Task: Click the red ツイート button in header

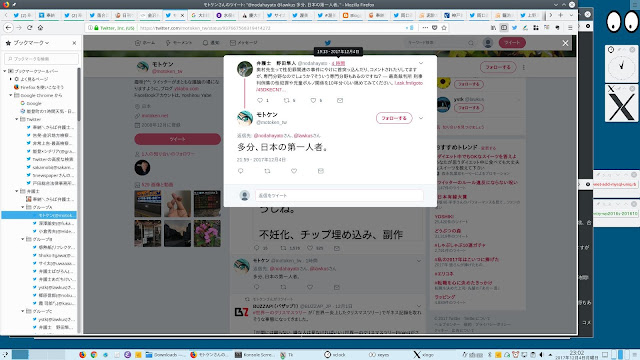Action: (x=512, y=42)
